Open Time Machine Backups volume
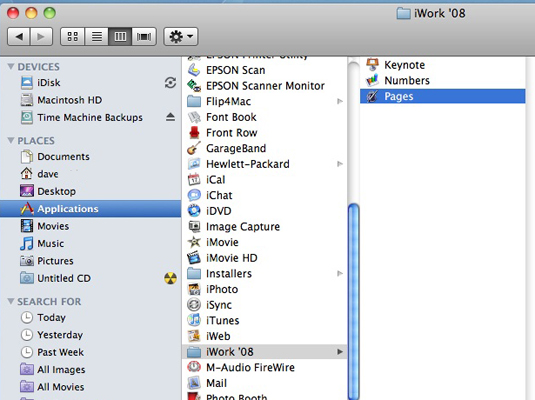 [x=90, y=117]
